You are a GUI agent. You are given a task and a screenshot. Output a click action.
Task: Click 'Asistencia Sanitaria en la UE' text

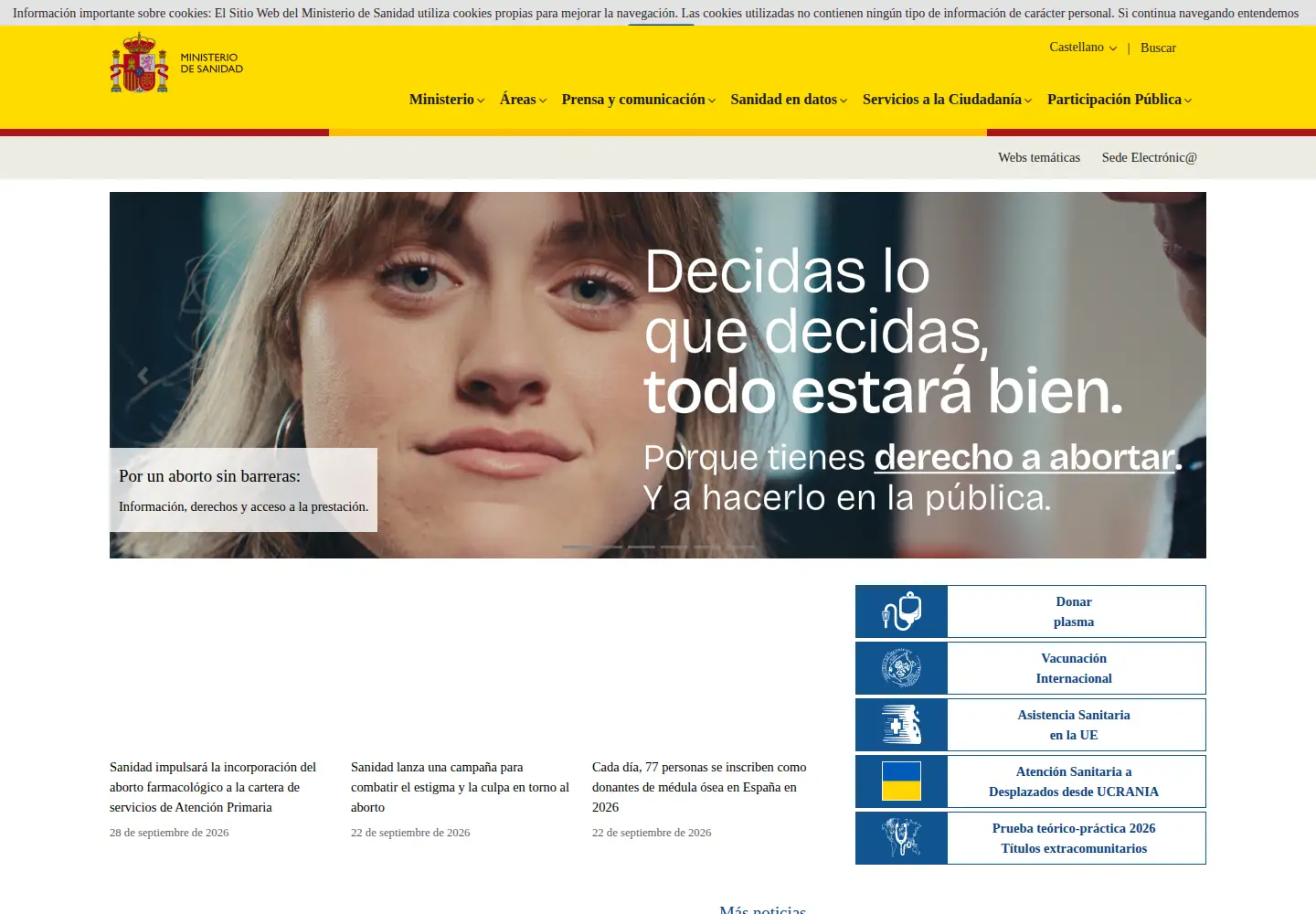pyautogui.click(x=1074, y=725)
